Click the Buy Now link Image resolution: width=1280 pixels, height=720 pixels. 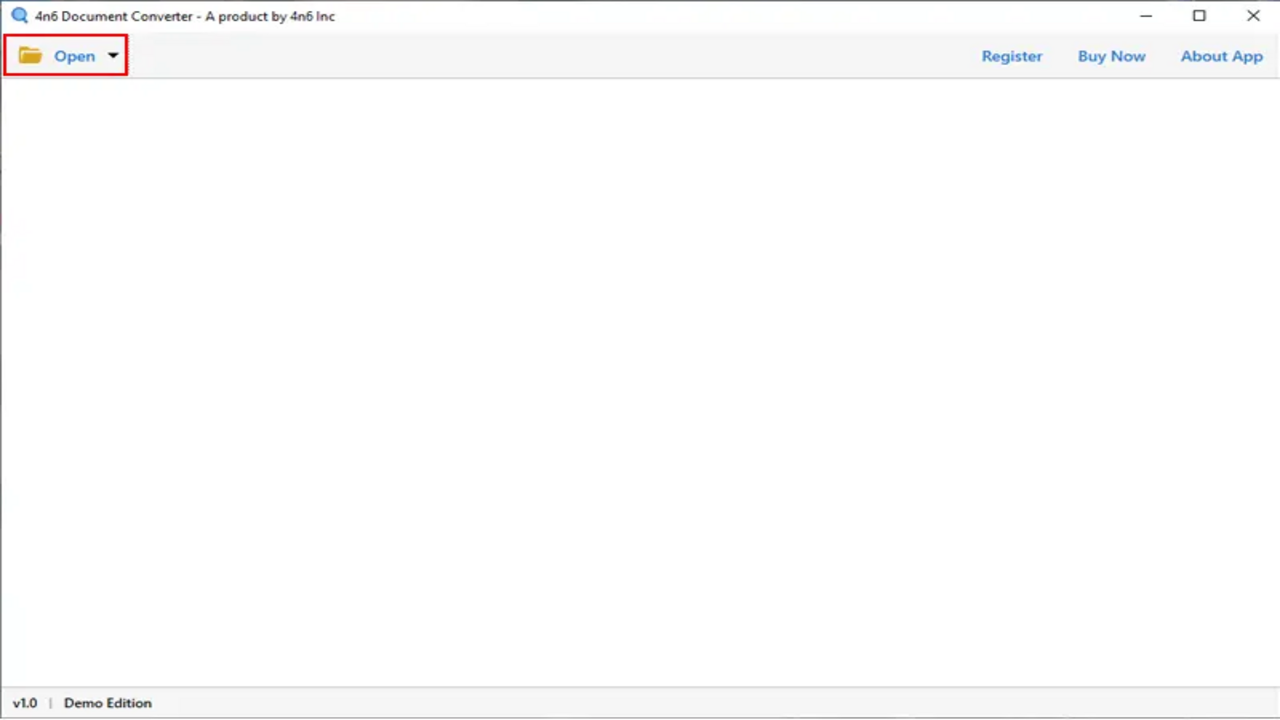pyautogui.click(x=1111, y=56)
